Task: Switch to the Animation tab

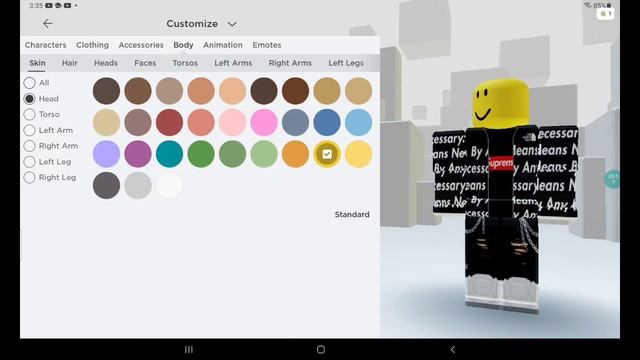Action: (223, 45)
